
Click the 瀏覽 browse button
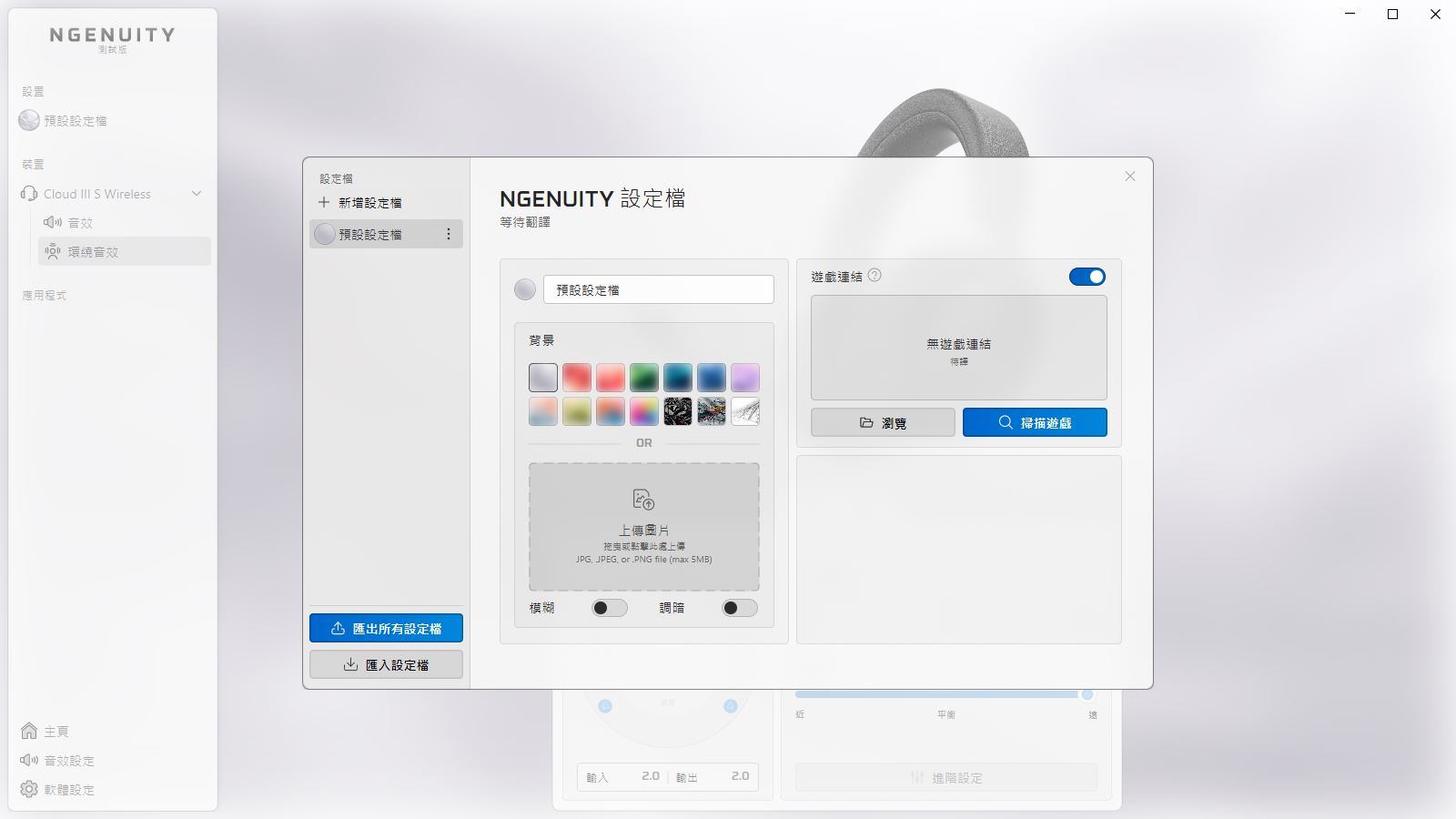click(883, 422)
